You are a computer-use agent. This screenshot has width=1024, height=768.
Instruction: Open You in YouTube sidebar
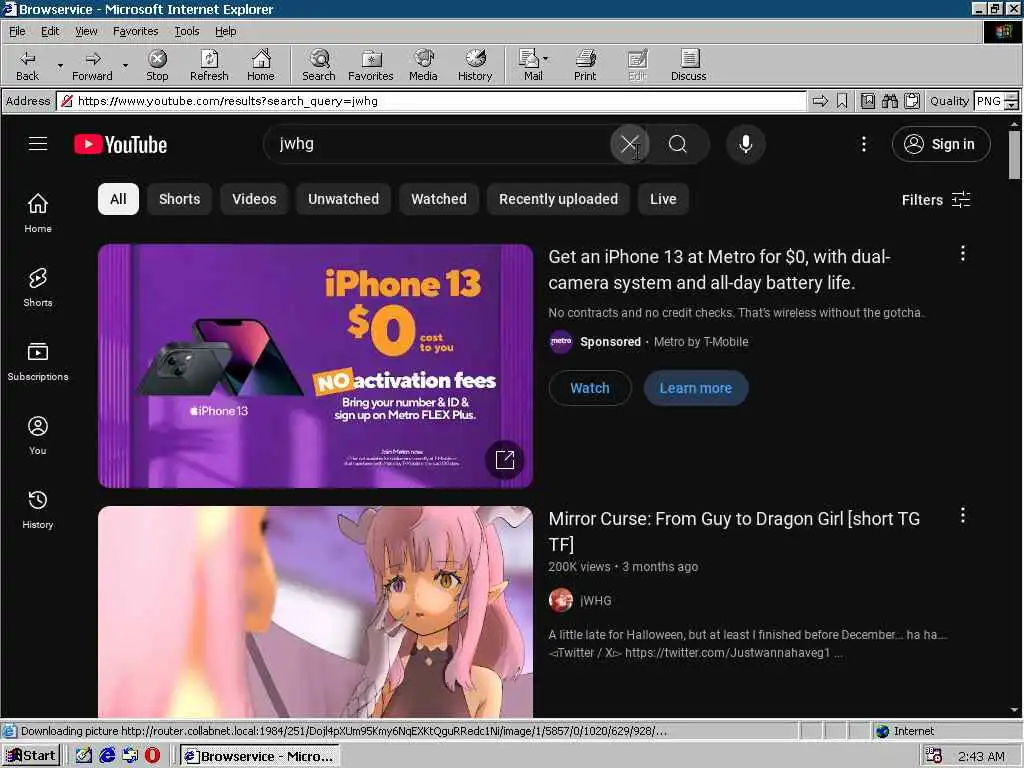[38, 436]
